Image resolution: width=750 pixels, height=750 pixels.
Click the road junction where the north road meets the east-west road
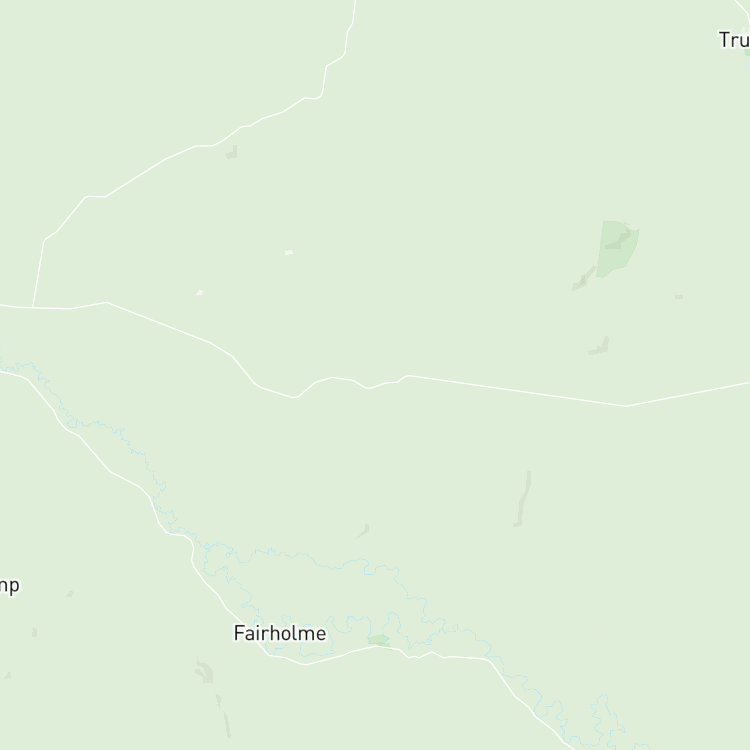tap(33, 307)
